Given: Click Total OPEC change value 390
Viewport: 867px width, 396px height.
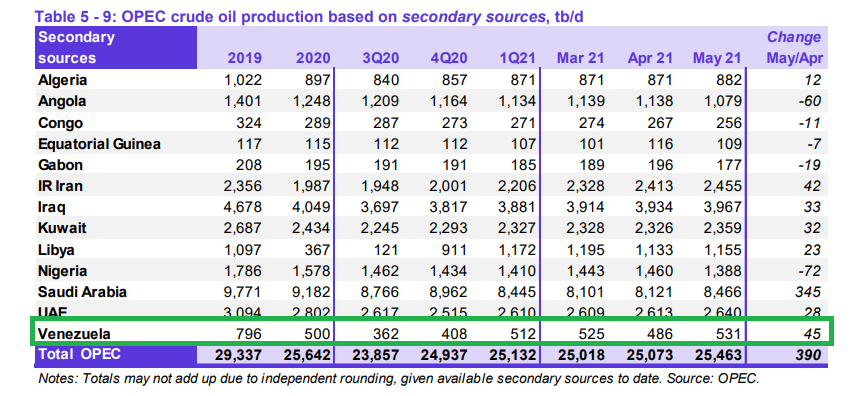Looking at the screenshot, I should pos(809,355).
